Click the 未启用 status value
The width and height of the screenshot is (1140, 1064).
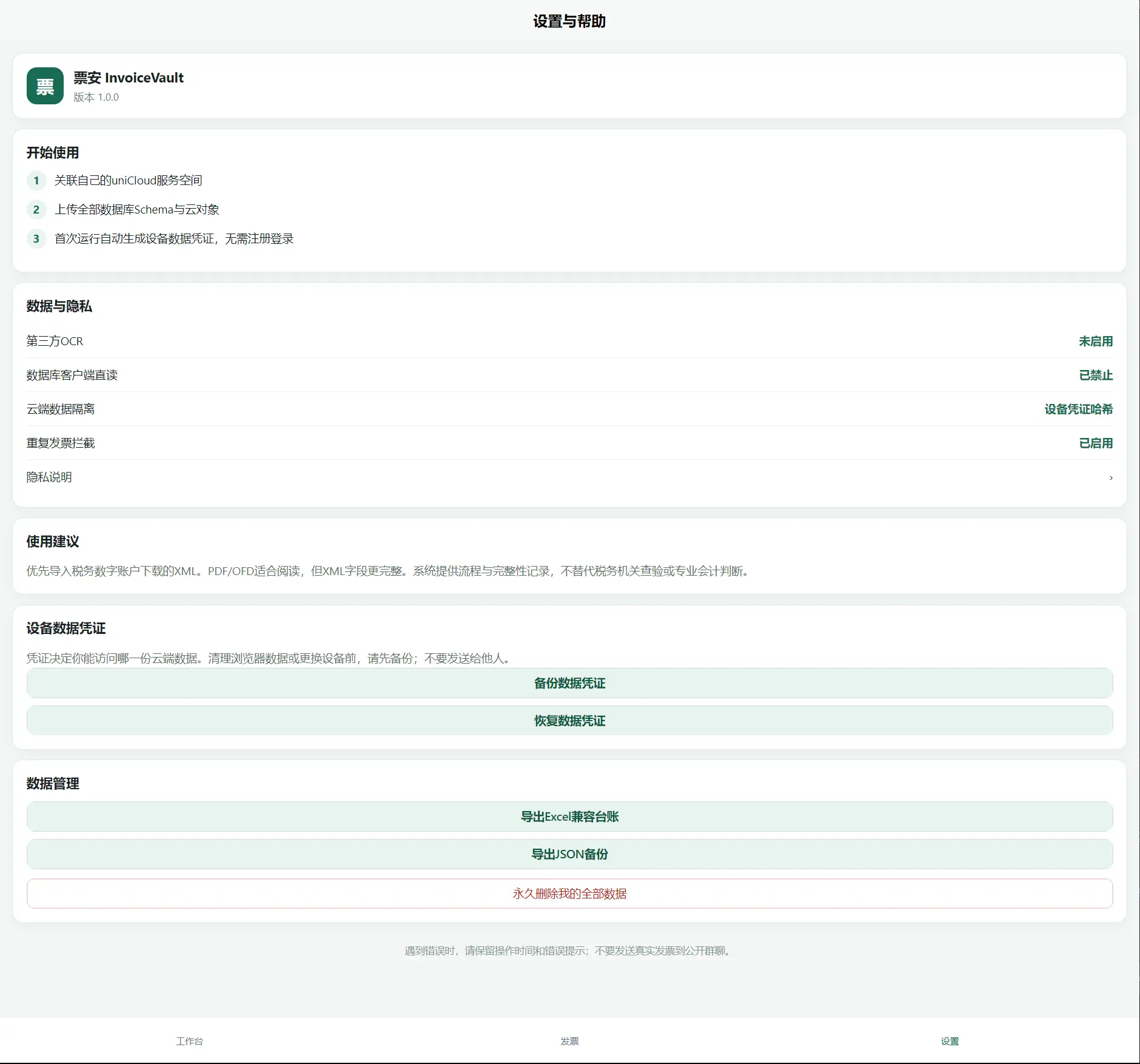coord(1096,341)
